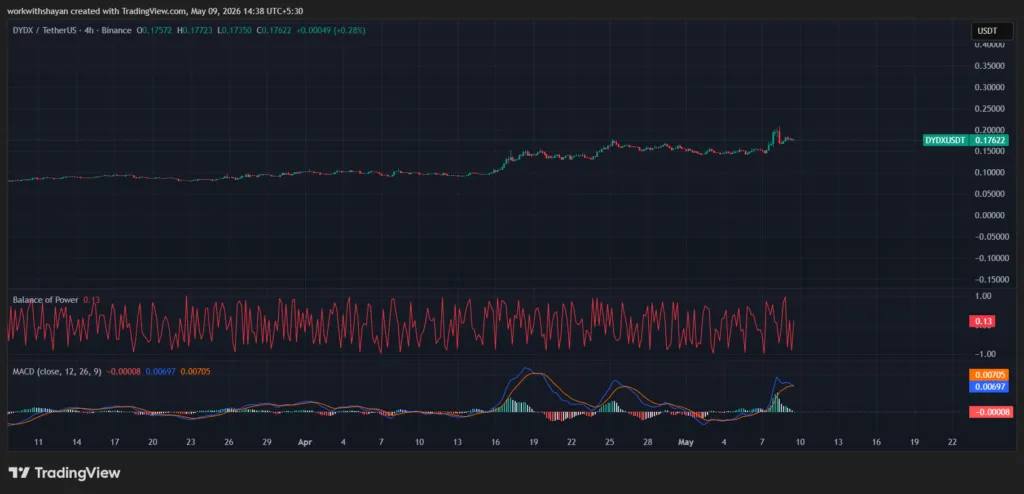This screenshot has width=1024, height=494.
Task: Click the 0.25000 price axis label
Action: point(990,108)
